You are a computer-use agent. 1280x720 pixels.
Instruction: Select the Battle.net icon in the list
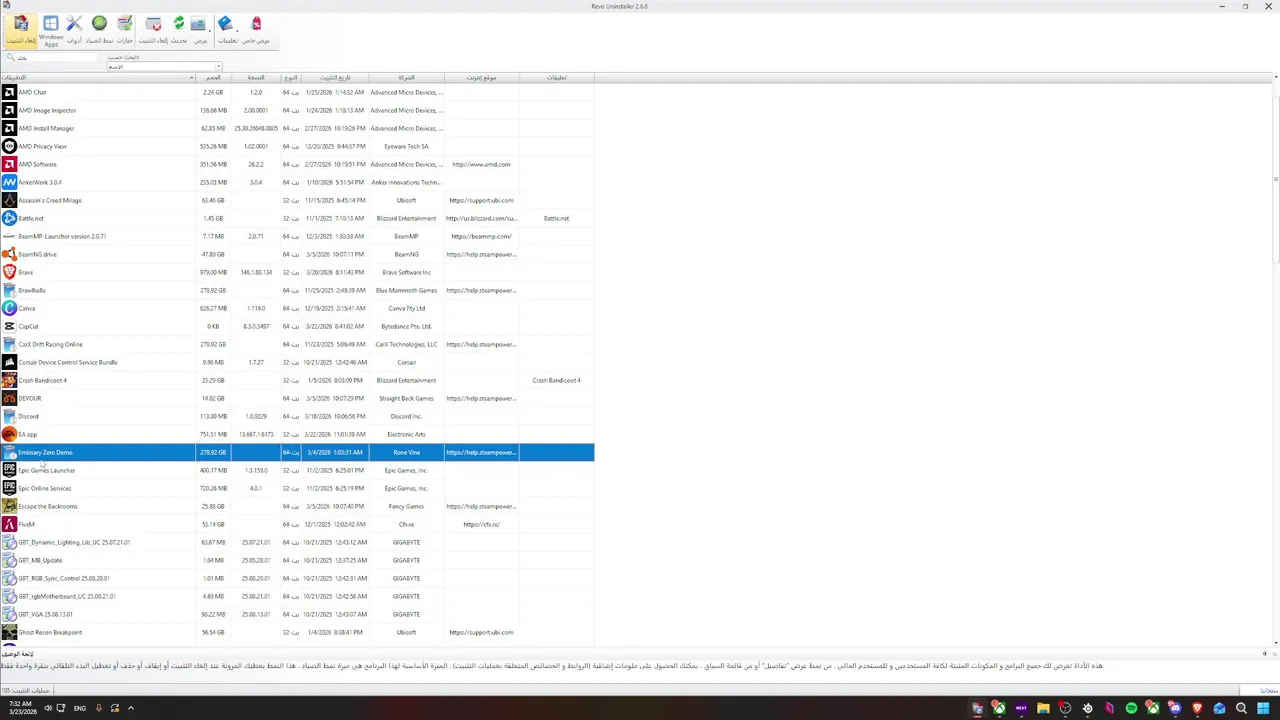[9, 218]
